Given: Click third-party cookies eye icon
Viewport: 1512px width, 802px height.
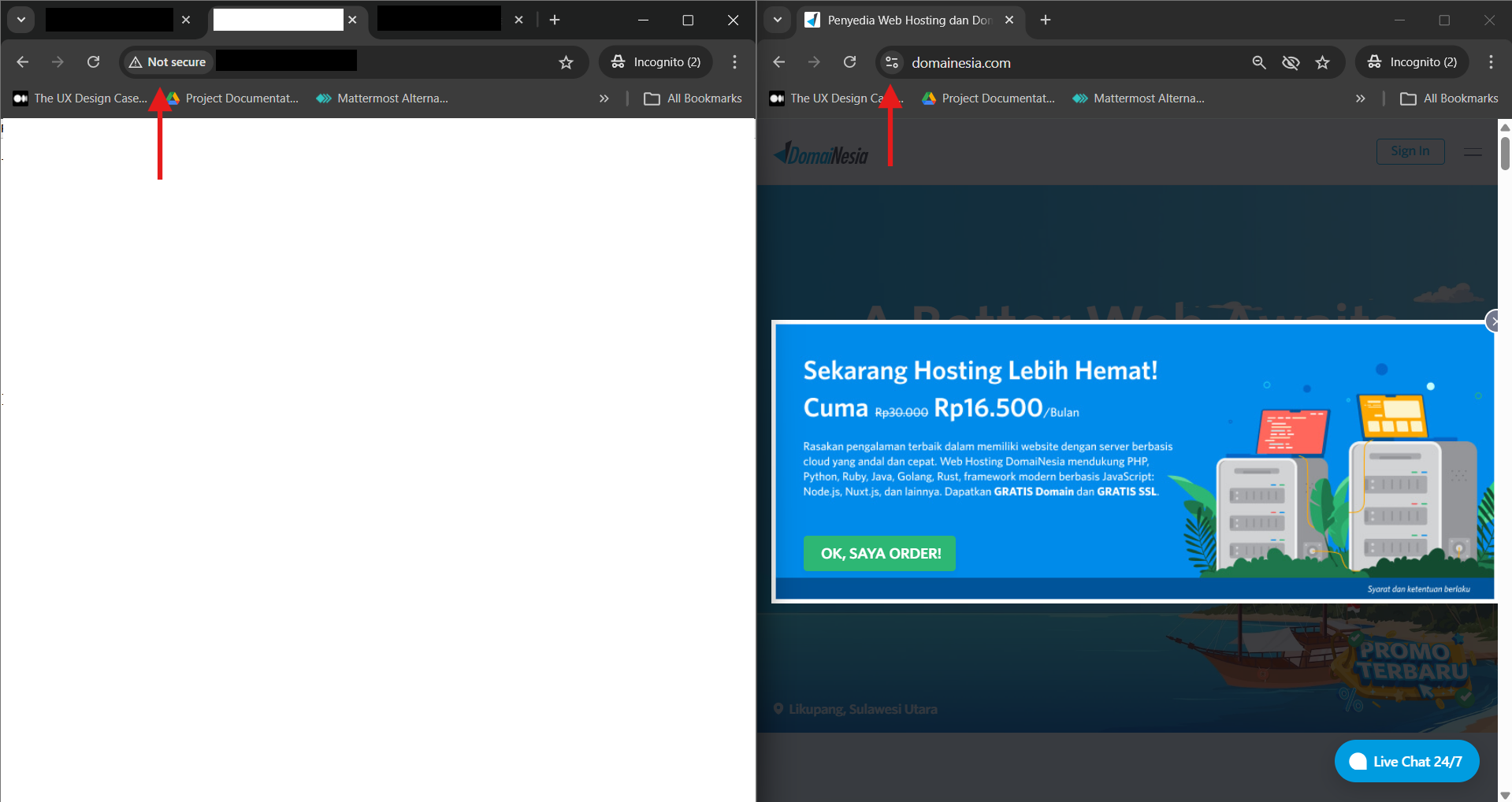Looking at the screenshot, I should click(x=1291, y=62).
